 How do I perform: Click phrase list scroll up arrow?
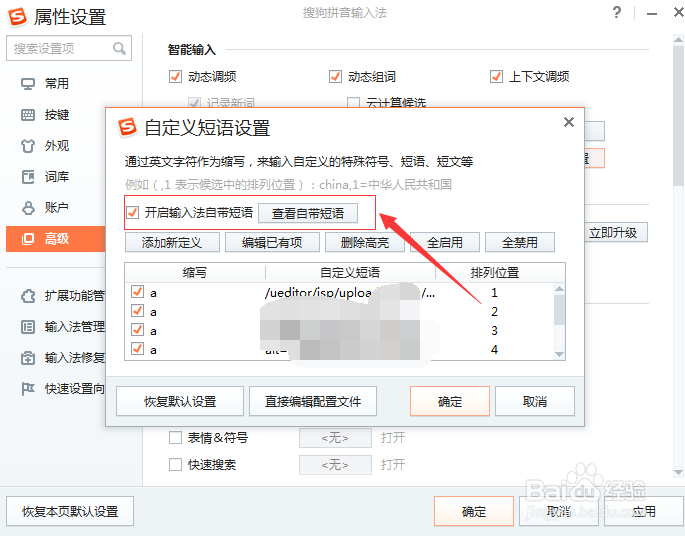pos(559,289)
